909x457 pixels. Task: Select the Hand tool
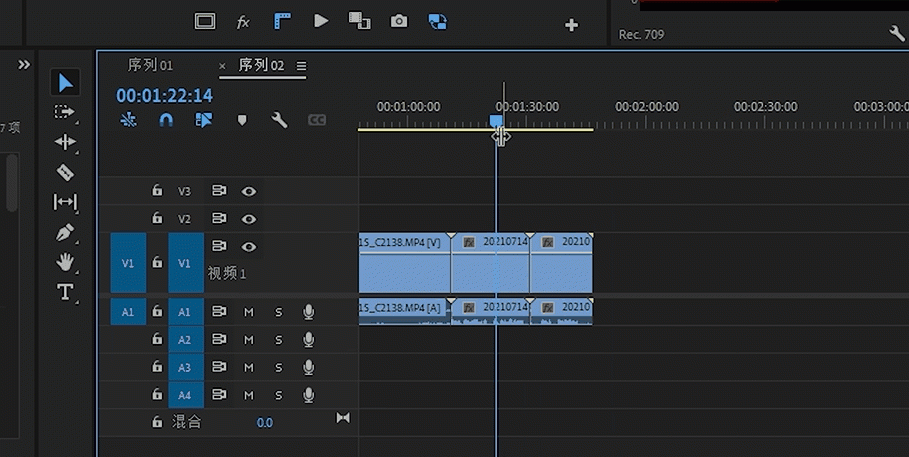pyautogui.click(x=65, y=262)
